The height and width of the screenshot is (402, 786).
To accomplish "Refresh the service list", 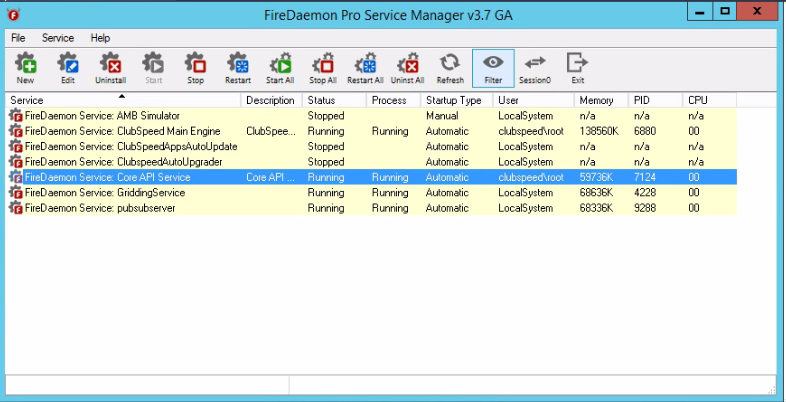I will pos(450,68).
